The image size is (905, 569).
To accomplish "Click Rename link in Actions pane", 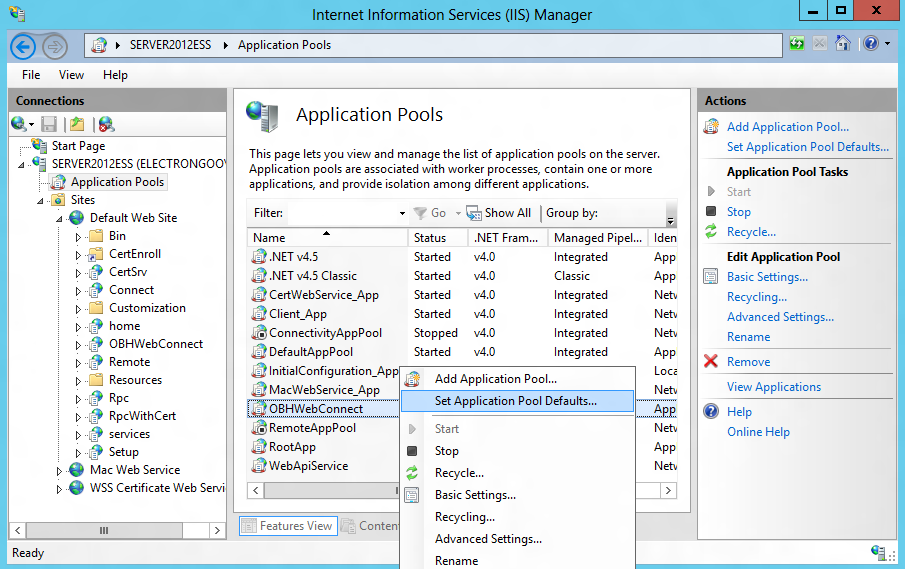I will point(749,336).
